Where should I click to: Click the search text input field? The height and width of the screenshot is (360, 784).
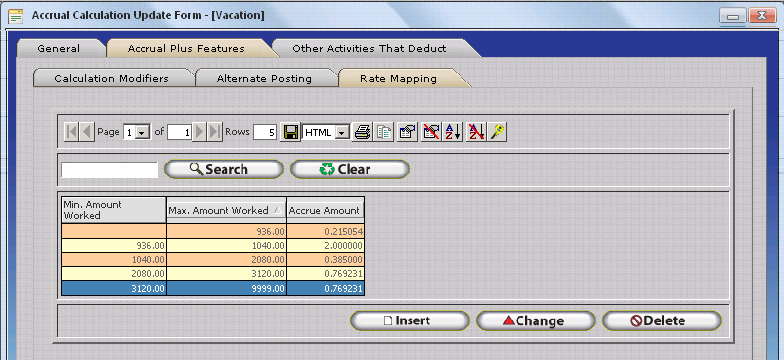click(110, 170)
